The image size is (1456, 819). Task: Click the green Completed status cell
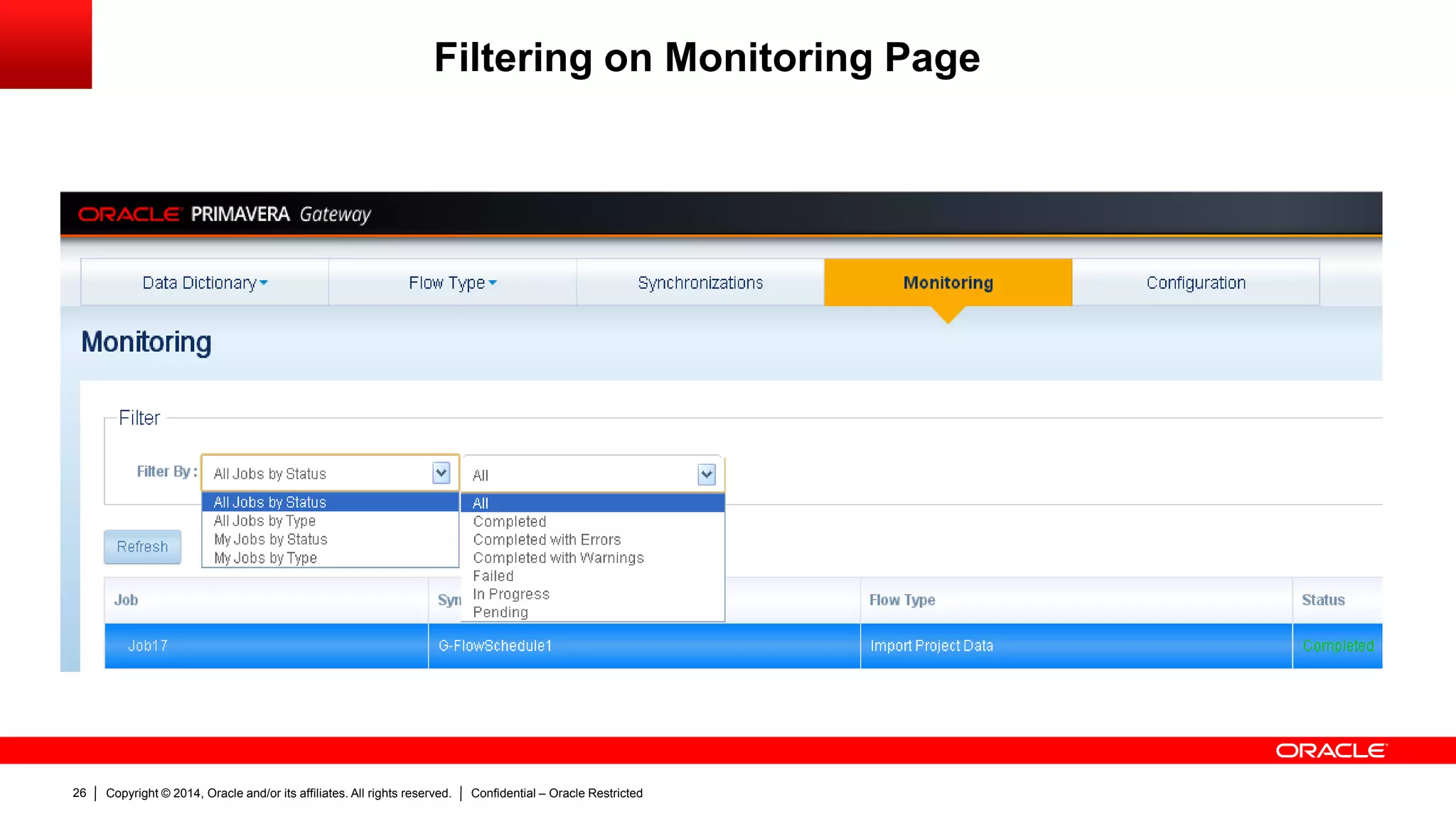coord(1337,646)
